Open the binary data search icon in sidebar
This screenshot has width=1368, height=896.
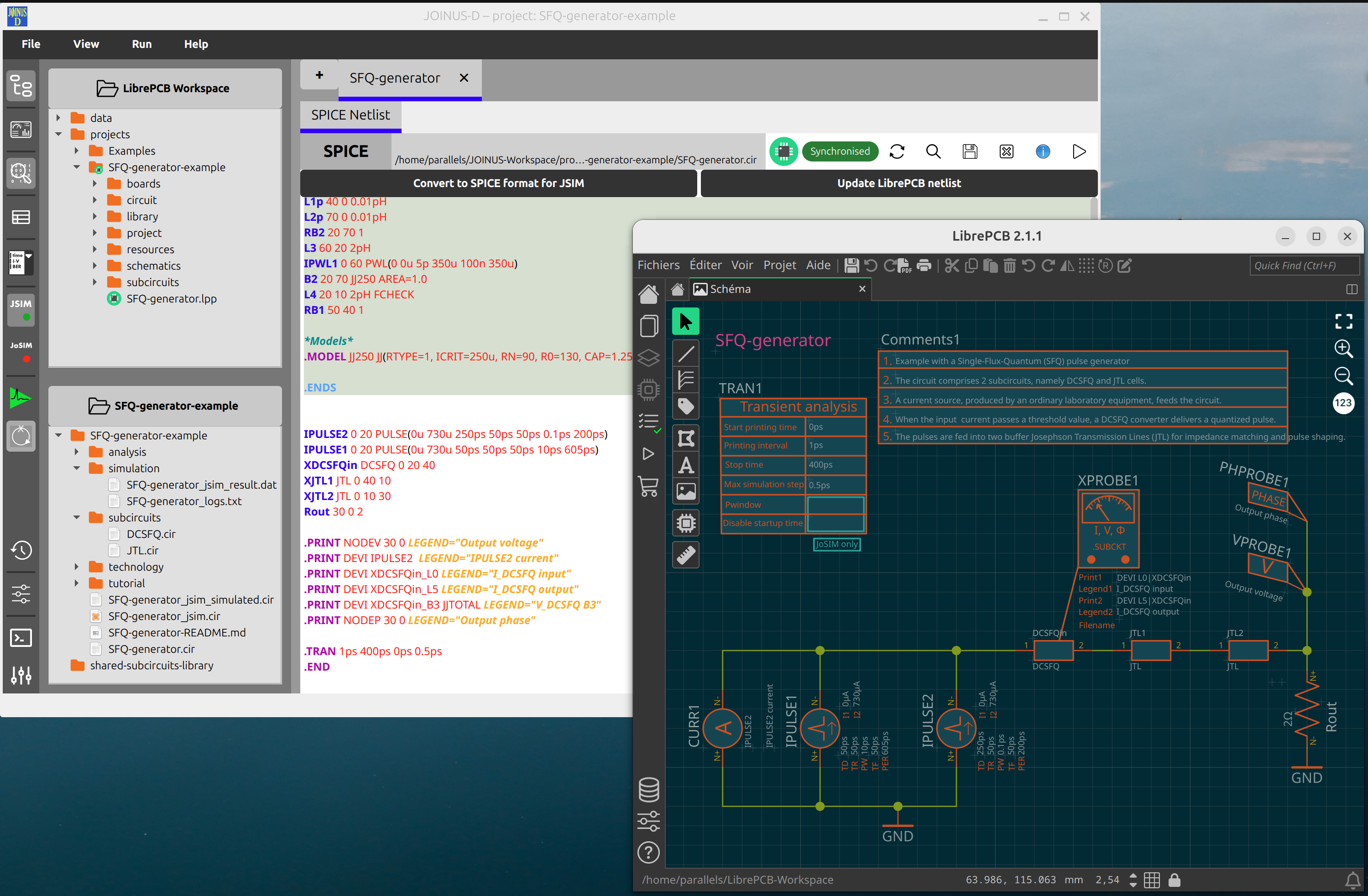click(21, 173)
